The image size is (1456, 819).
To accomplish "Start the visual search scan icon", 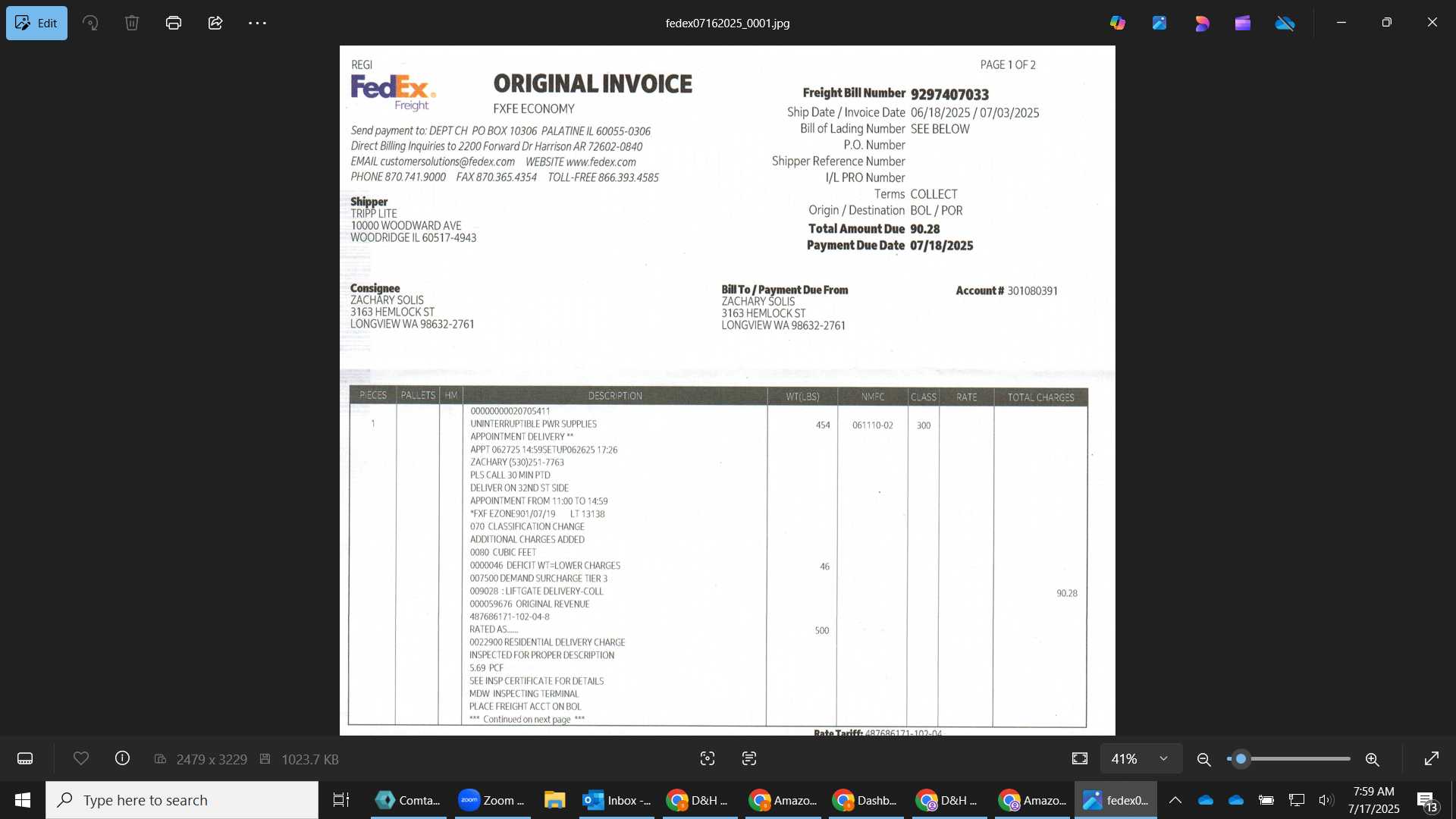I will [x=708, y=759].
